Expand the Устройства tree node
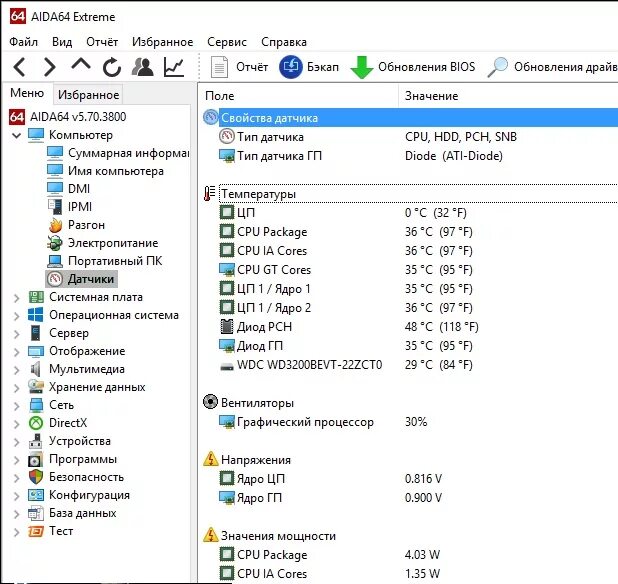This screenshot has width=618, height=584. pos(16,442)
